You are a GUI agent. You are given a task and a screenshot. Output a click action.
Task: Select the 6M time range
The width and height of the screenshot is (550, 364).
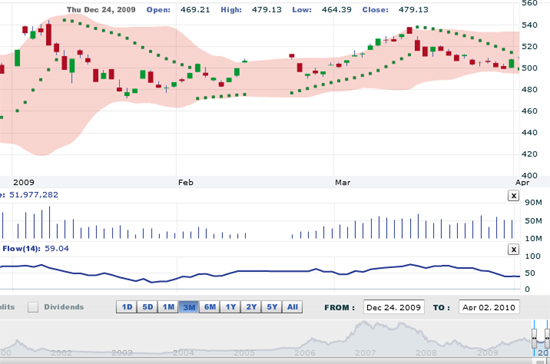point(210,307)
